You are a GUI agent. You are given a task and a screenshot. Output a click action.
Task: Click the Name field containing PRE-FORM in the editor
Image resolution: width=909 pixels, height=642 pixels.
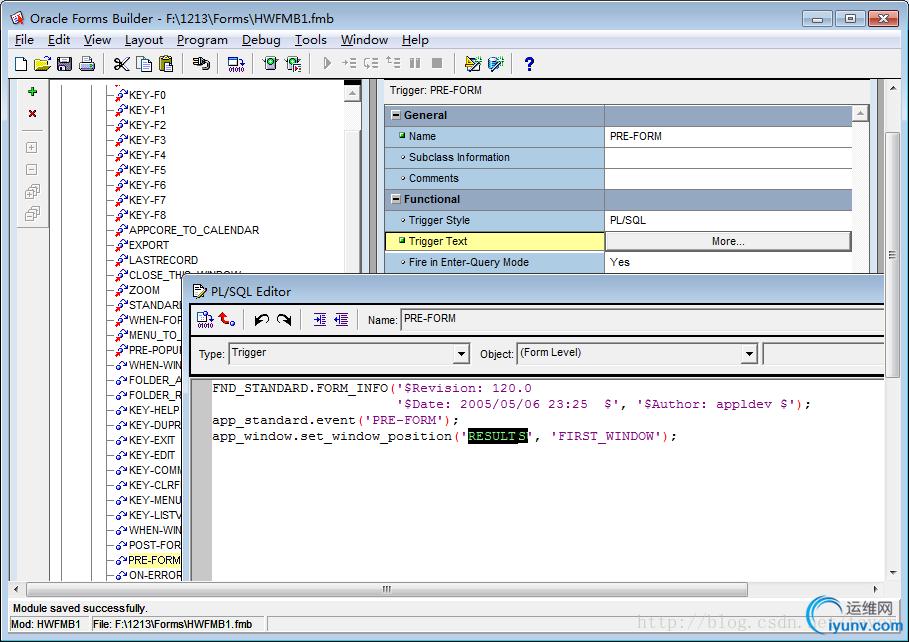(x=642, y=319)
